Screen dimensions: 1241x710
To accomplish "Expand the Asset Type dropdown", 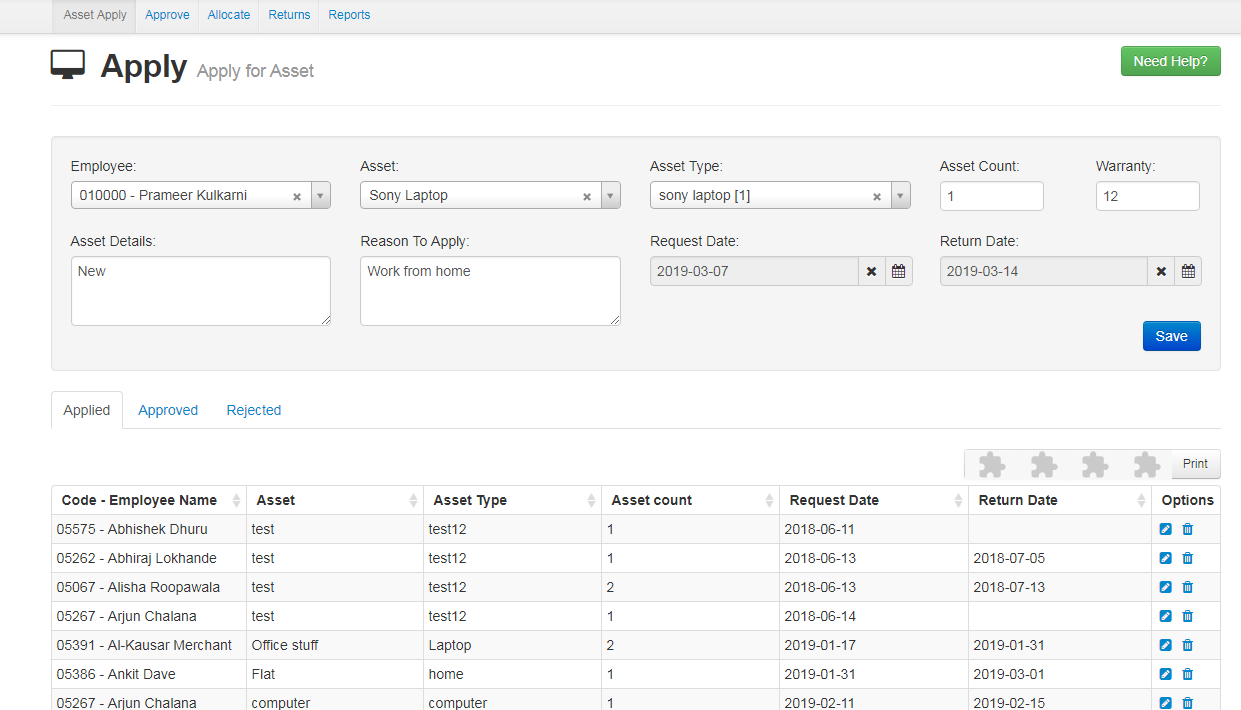I will point(900,196).
